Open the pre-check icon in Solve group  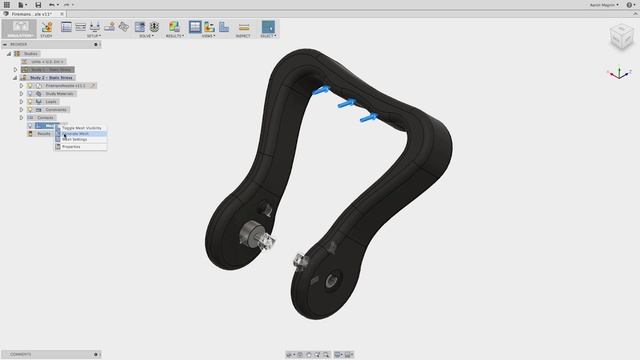point(140,27)
